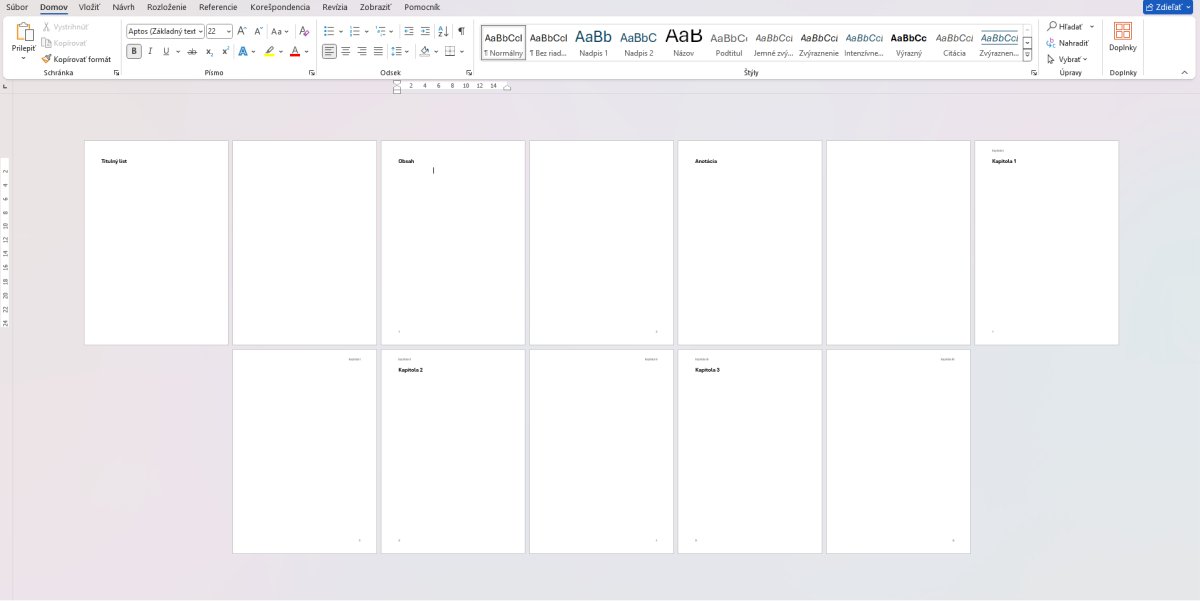Click the Zdieľať share button
Viewport: 1200px width, 601px height.
point(1170,7)
